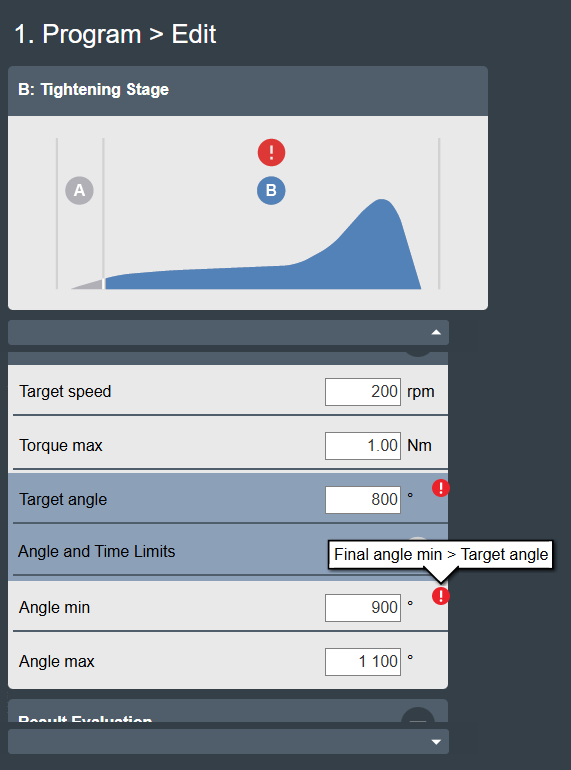Click the Angle max value field
This screenshot has width=571, height=770.
(363, 662)
